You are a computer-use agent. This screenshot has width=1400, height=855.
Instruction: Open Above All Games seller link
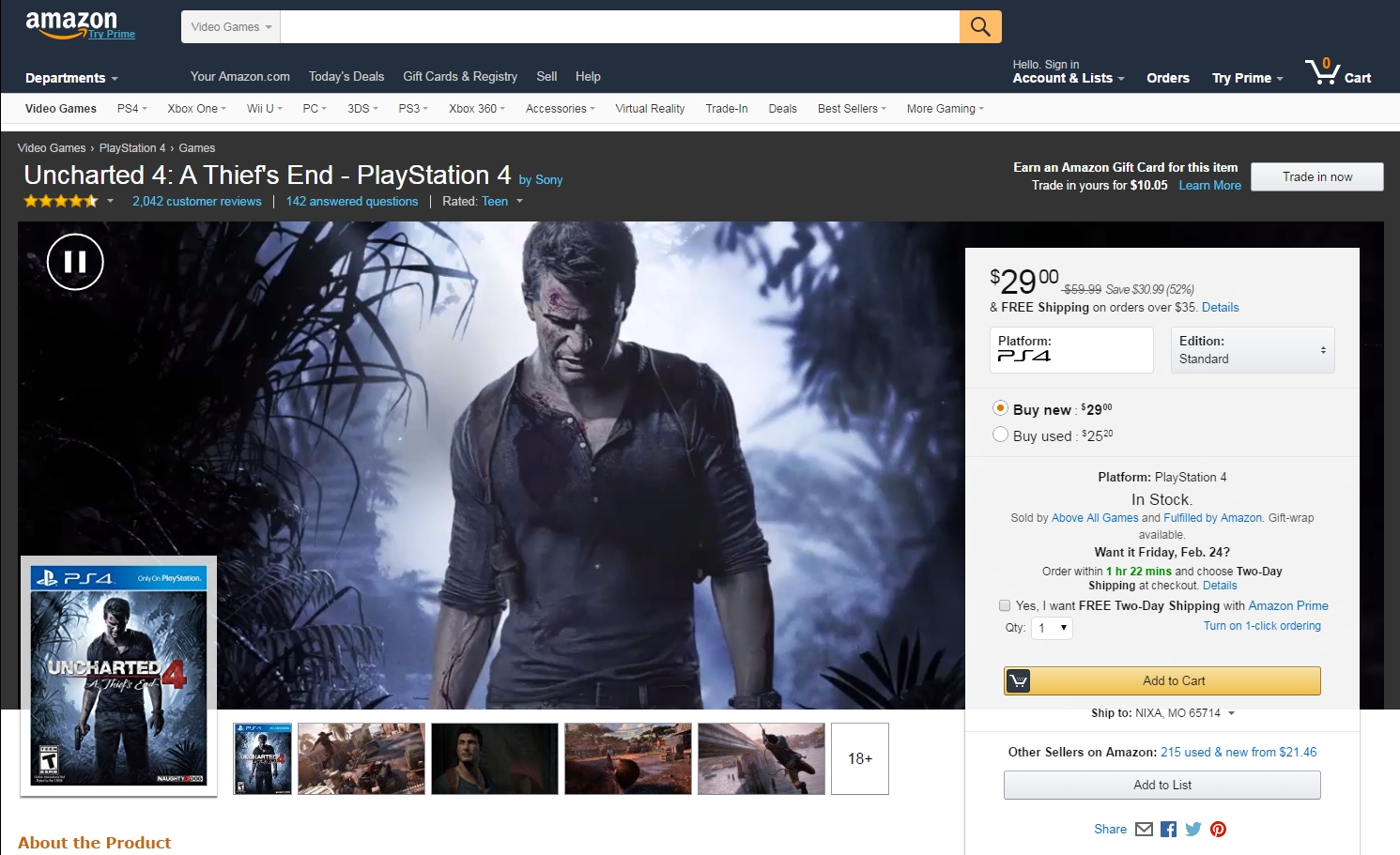tap(1095, 518)
